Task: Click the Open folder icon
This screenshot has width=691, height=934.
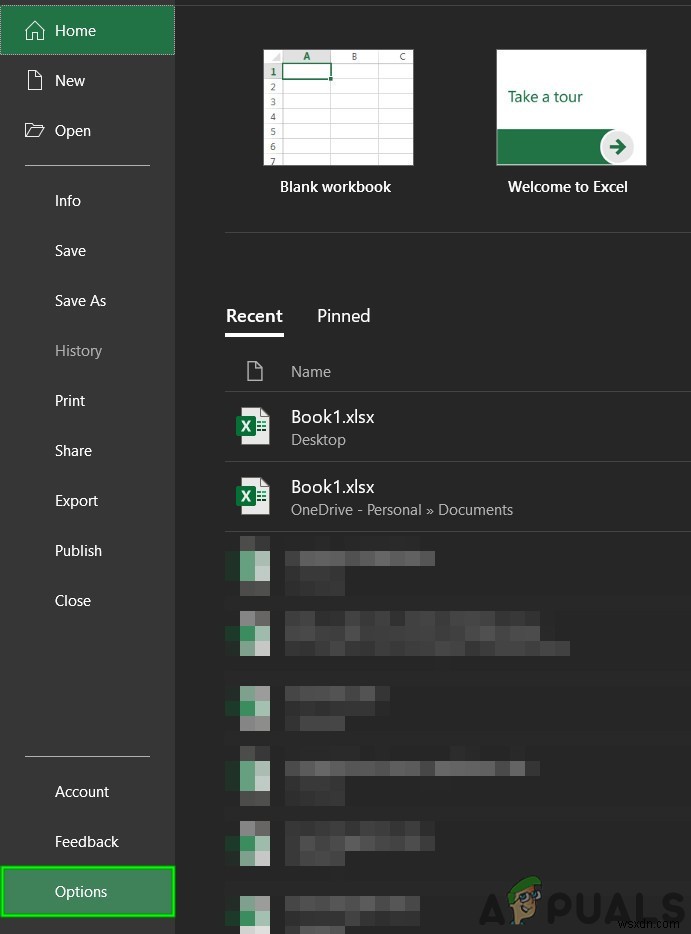Action: coord(35,131)
